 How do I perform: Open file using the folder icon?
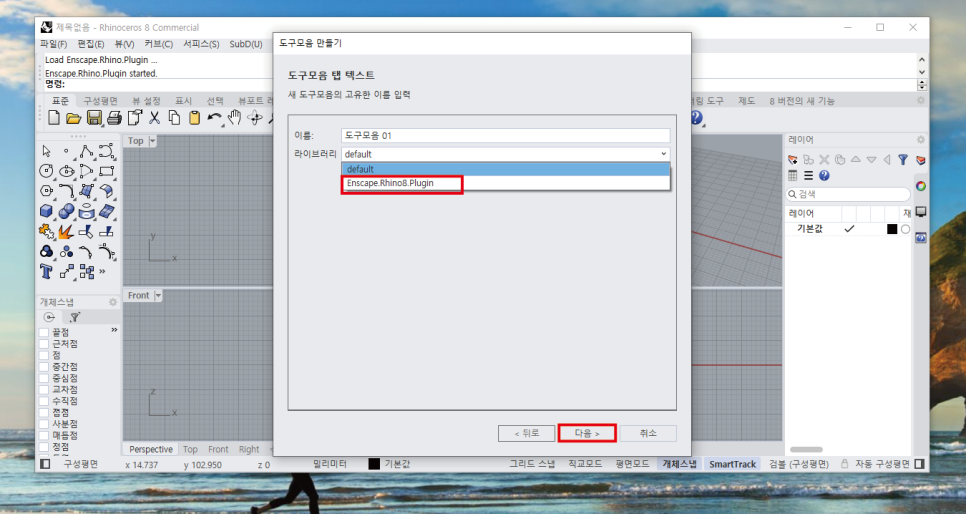tap(73, 118)
